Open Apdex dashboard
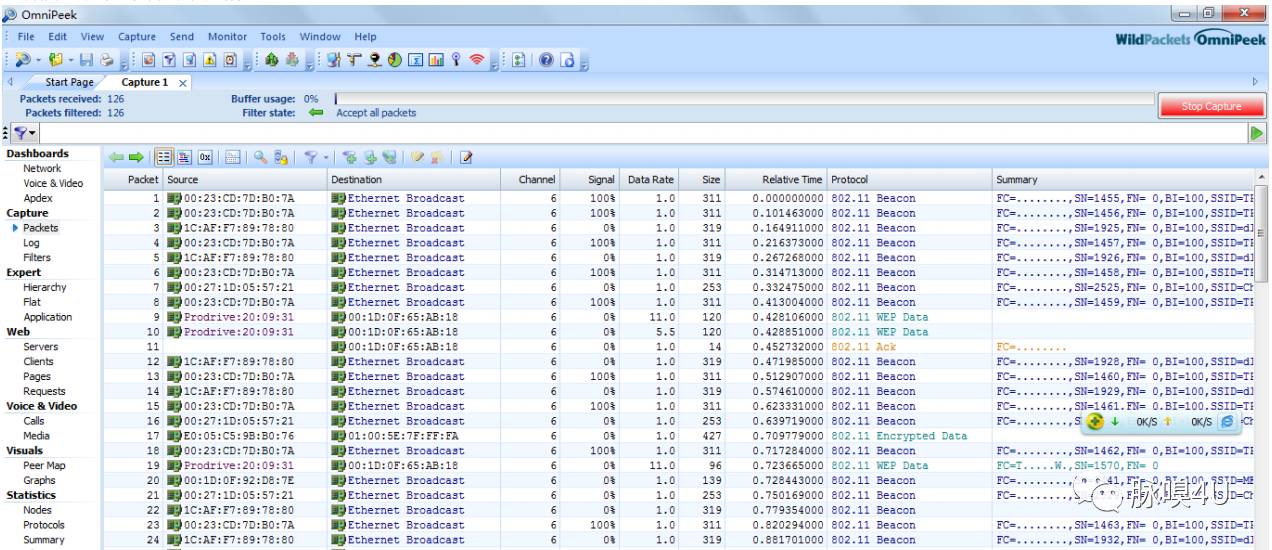The height and width of the screenshot is (550, 1272). click(x=38, y=198)
